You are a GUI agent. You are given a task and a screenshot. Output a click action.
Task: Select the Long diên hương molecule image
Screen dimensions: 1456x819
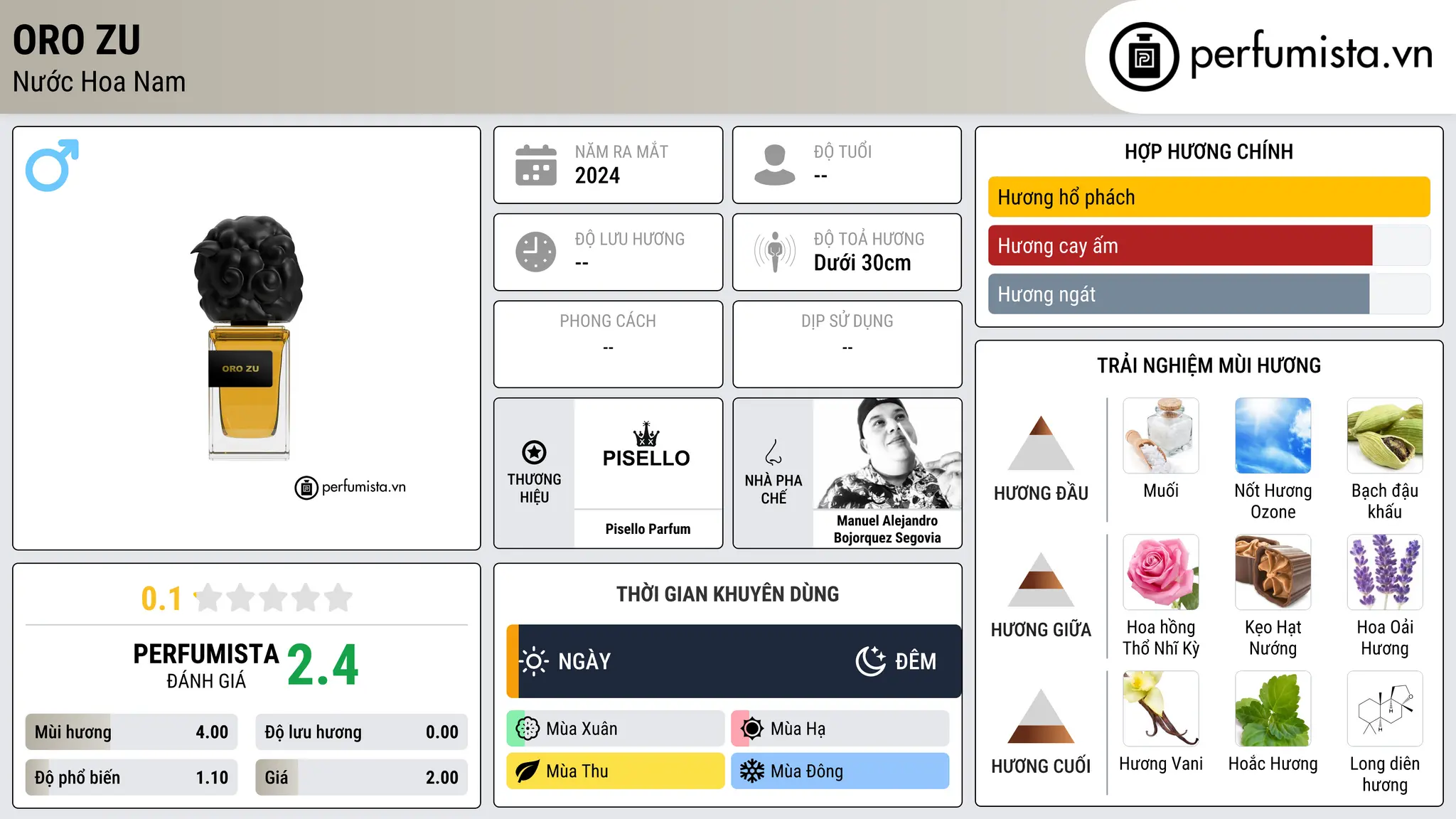point(1385,709)
